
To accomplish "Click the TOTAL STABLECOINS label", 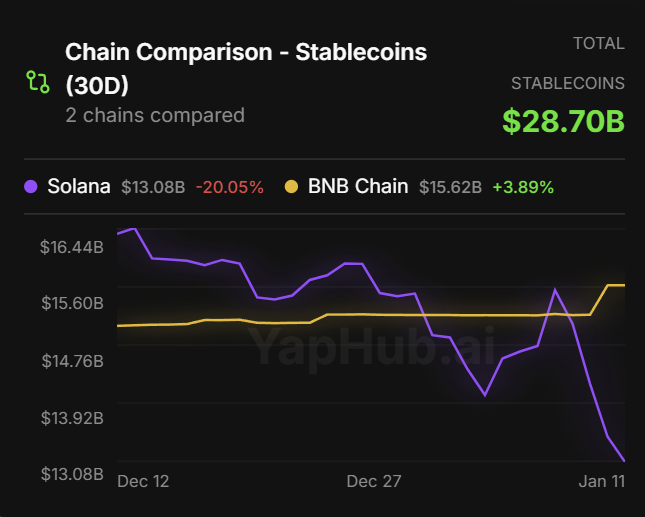I will pos(568,63).
